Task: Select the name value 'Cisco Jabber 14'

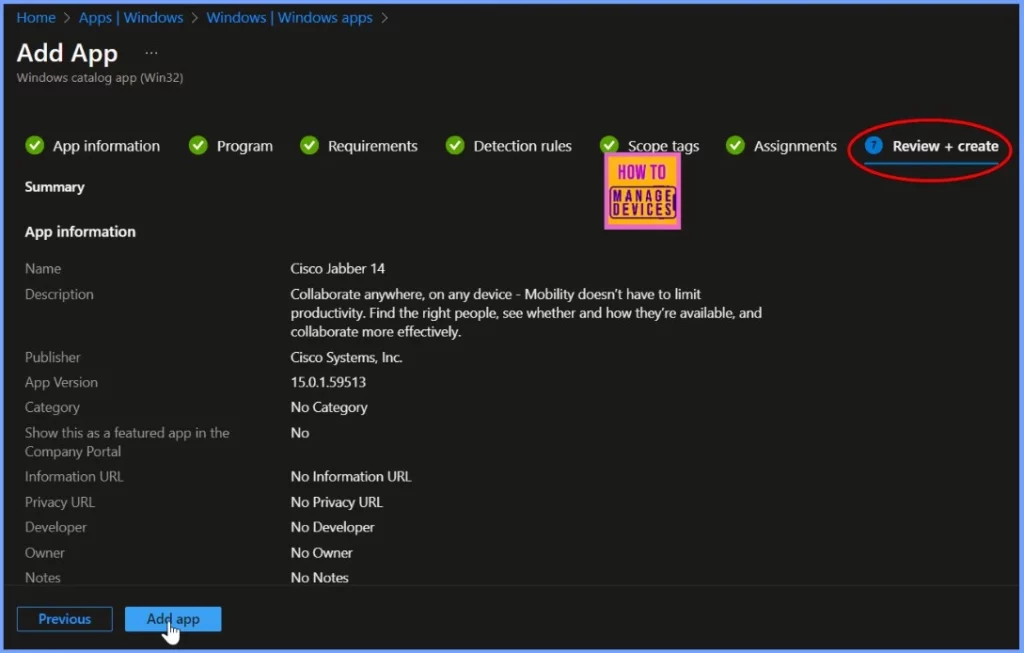Action: click(338, 268)
